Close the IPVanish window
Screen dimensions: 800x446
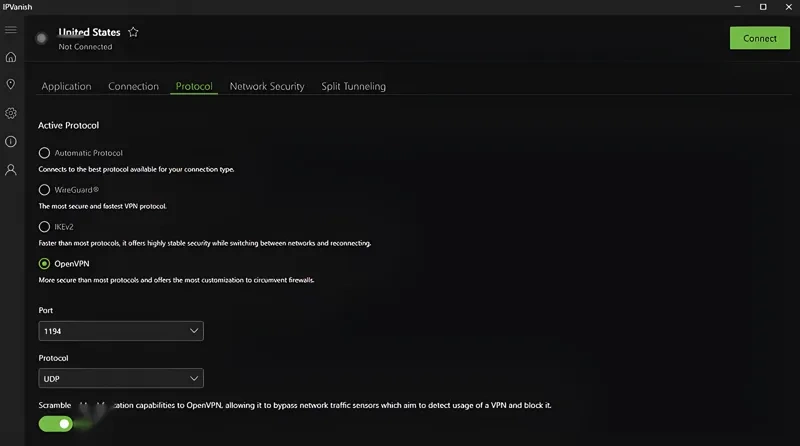pyautogui.click(x=789, y=7)
